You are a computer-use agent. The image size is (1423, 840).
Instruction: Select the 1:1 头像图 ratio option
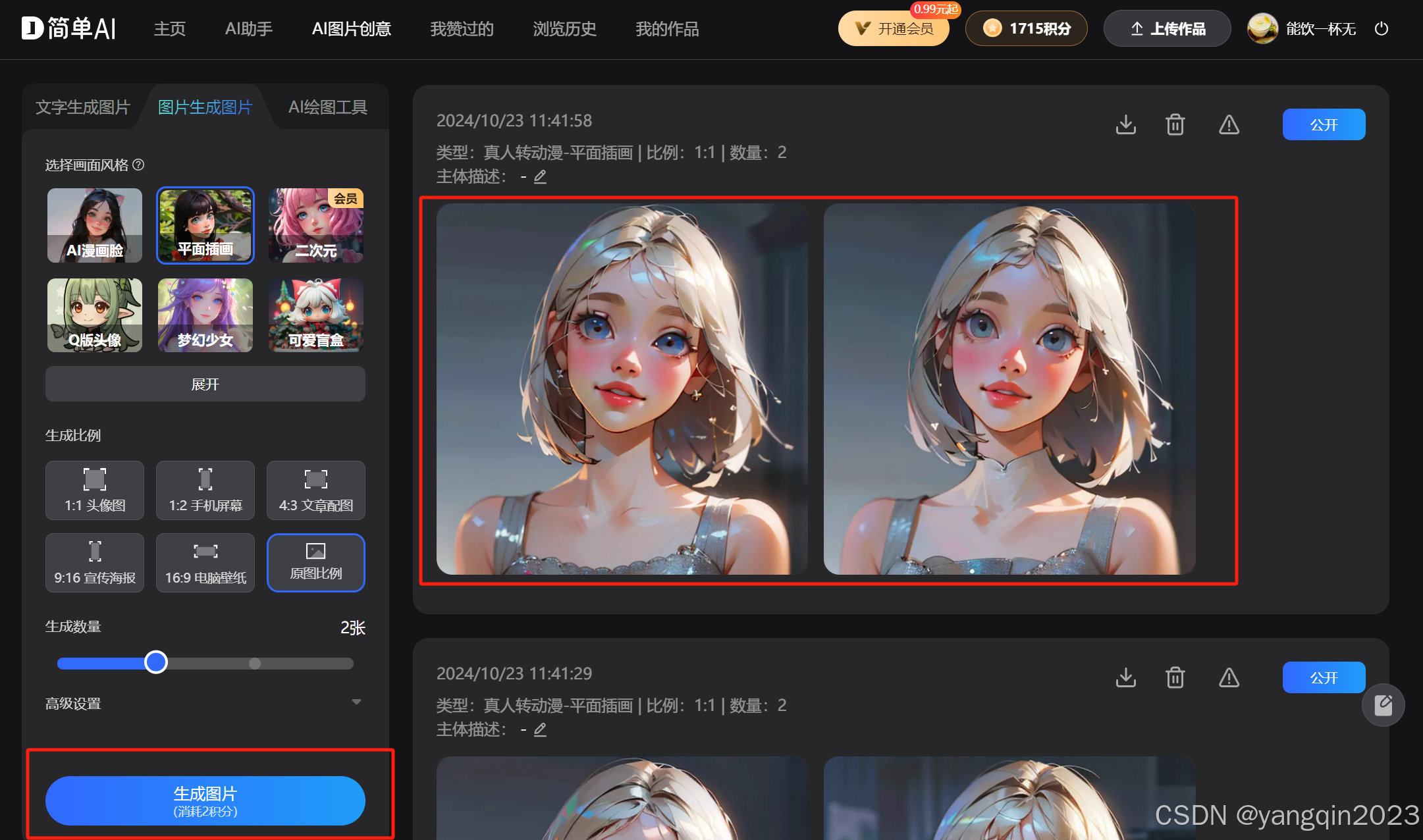point(95,490)
